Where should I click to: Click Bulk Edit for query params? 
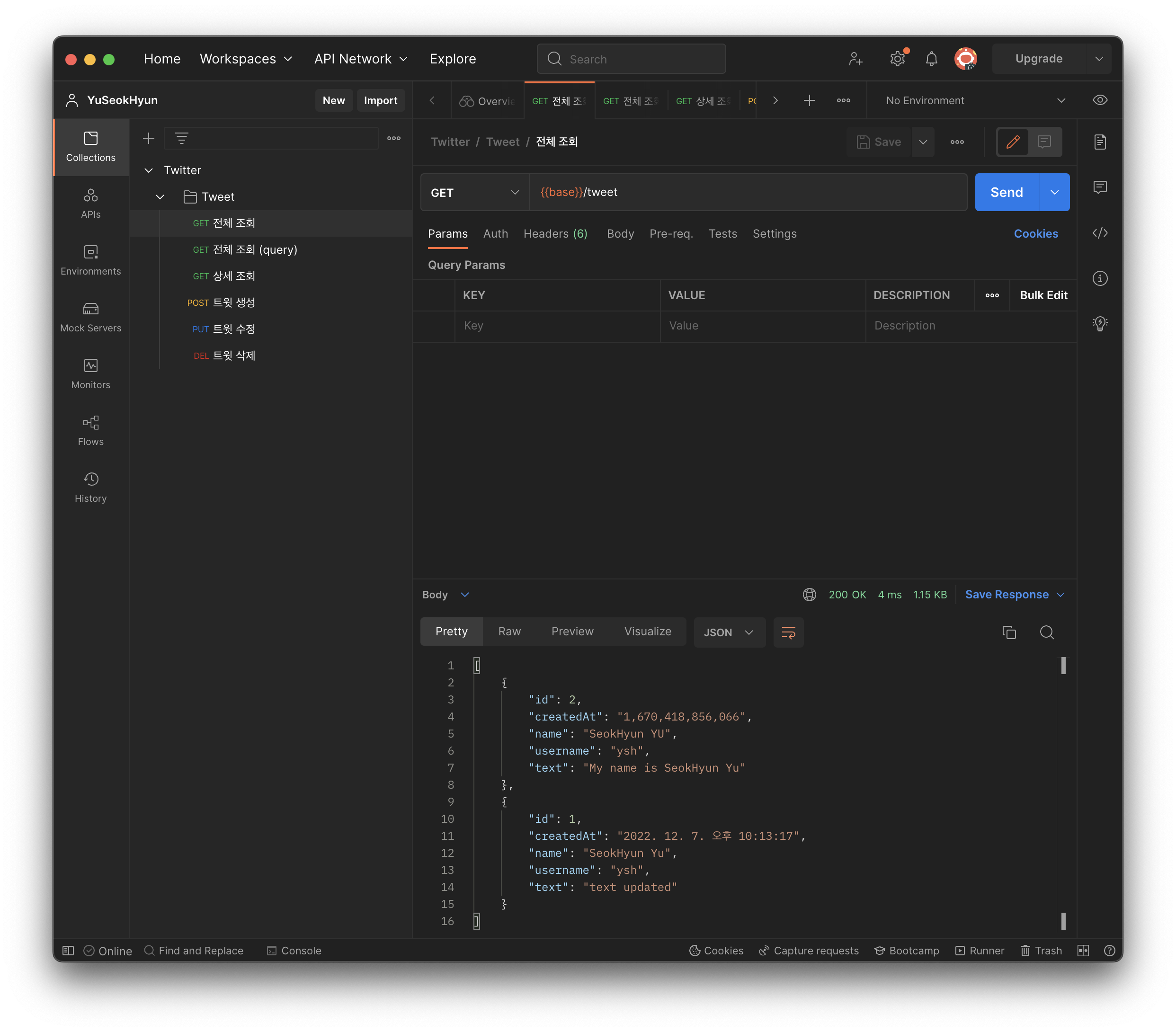(x=1043, y=295)
